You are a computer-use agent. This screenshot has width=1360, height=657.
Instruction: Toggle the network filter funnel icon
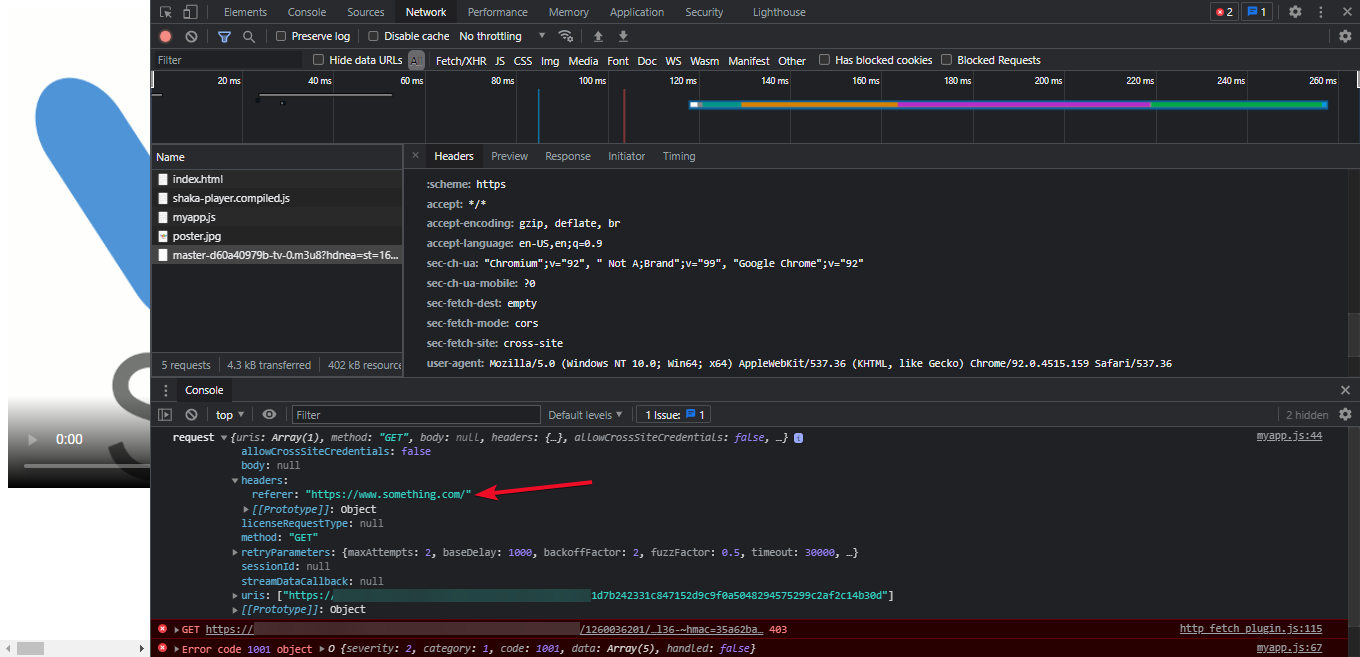[224, 36]
